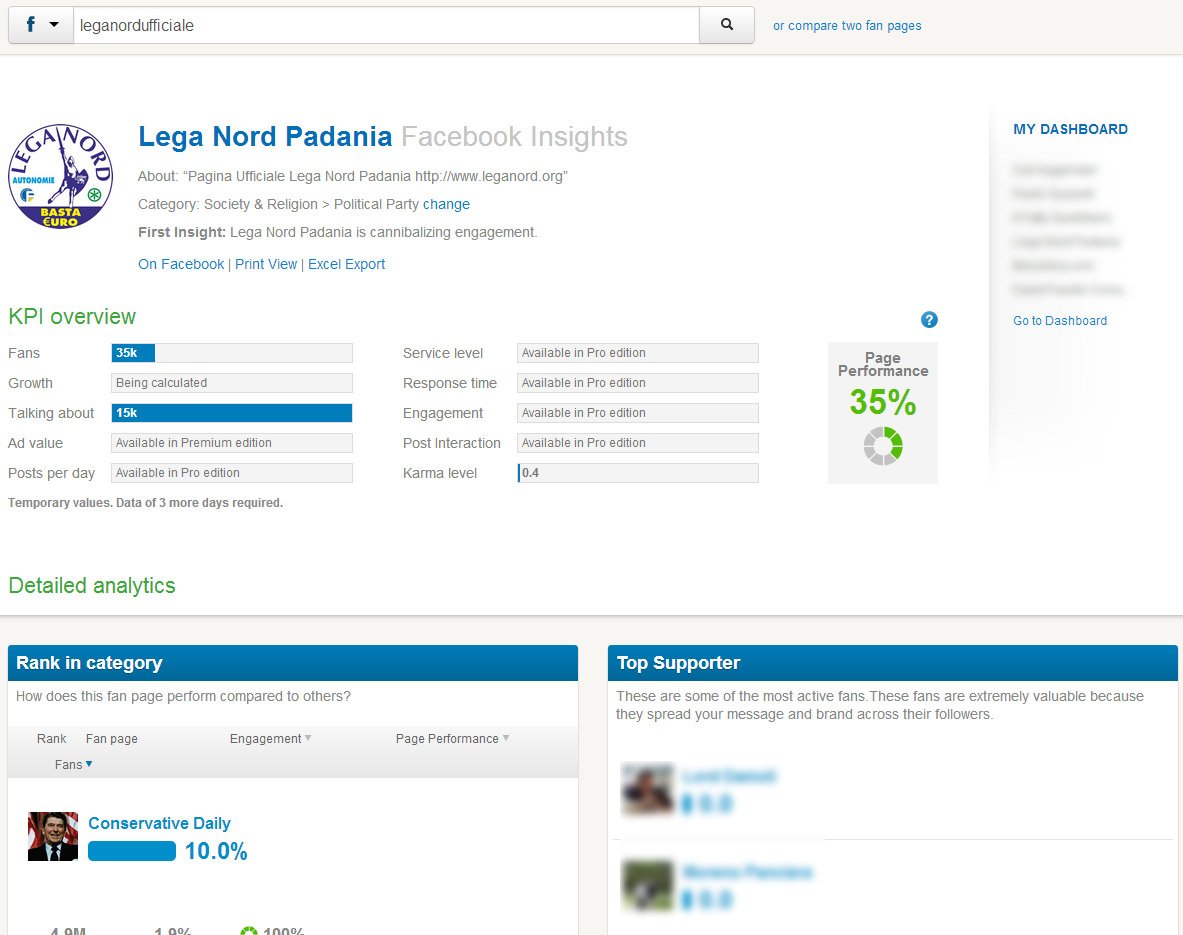Viewport: 1183px width, 935px height.
Task: Click the Fans 35k progress bar
Action: [232, 352]
